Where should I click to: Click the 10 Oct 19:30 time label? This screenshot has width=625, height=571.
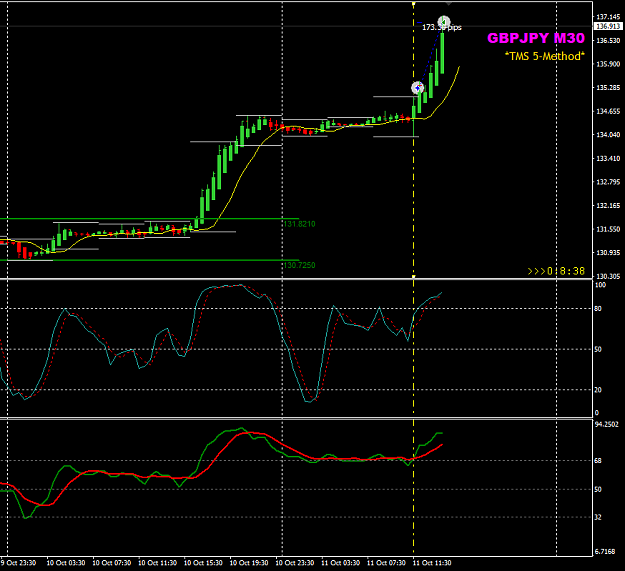tap(249, 563)
